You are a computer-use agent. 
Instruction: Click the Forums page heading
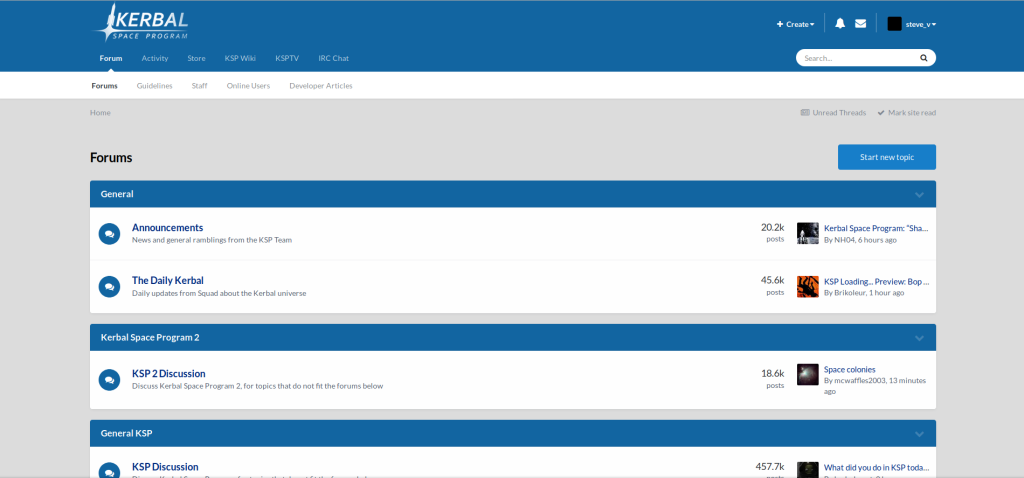111,157
